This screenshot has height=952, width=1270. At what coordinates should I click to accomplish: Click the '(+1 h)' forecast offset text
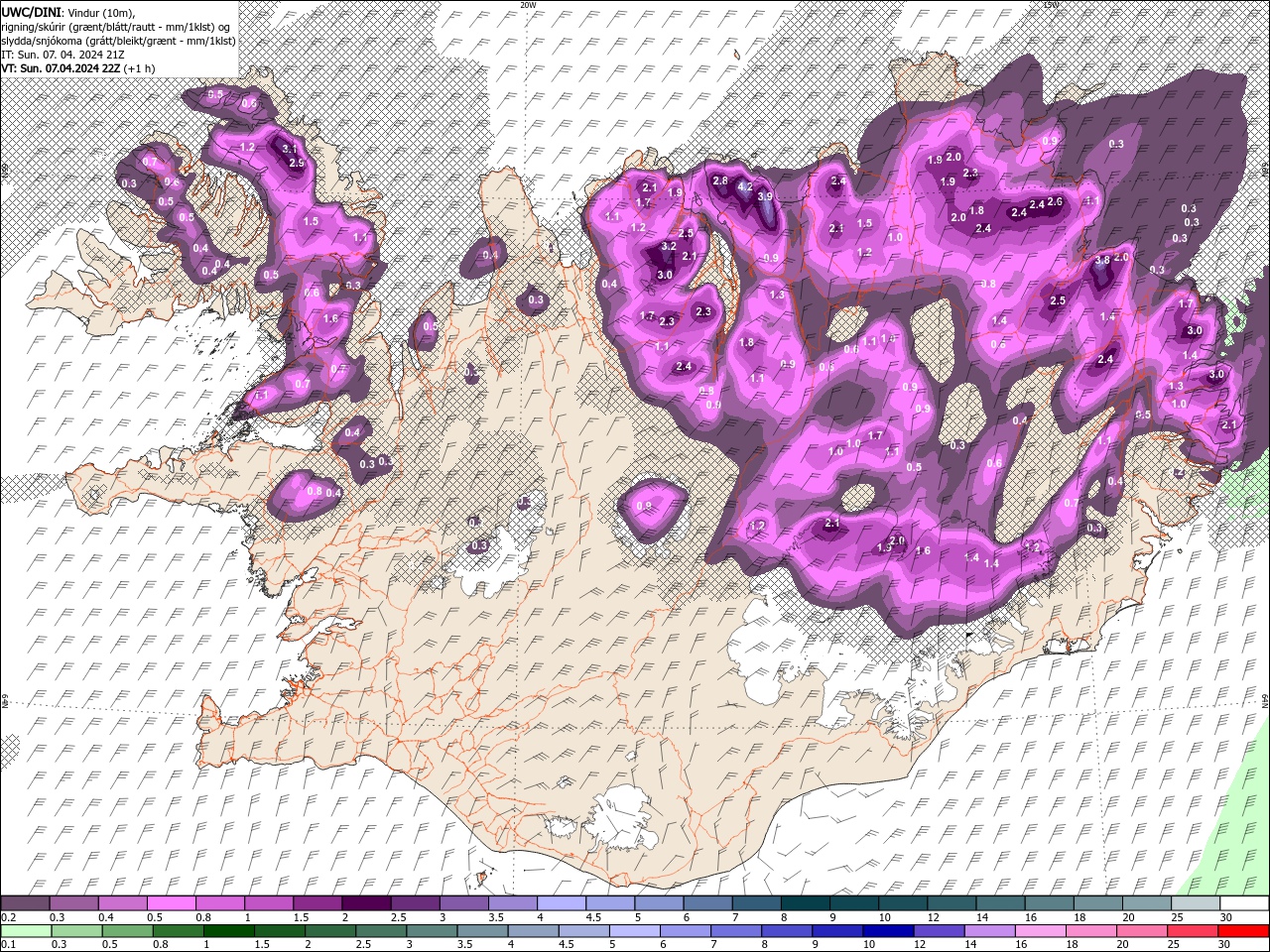pos(140,68)
